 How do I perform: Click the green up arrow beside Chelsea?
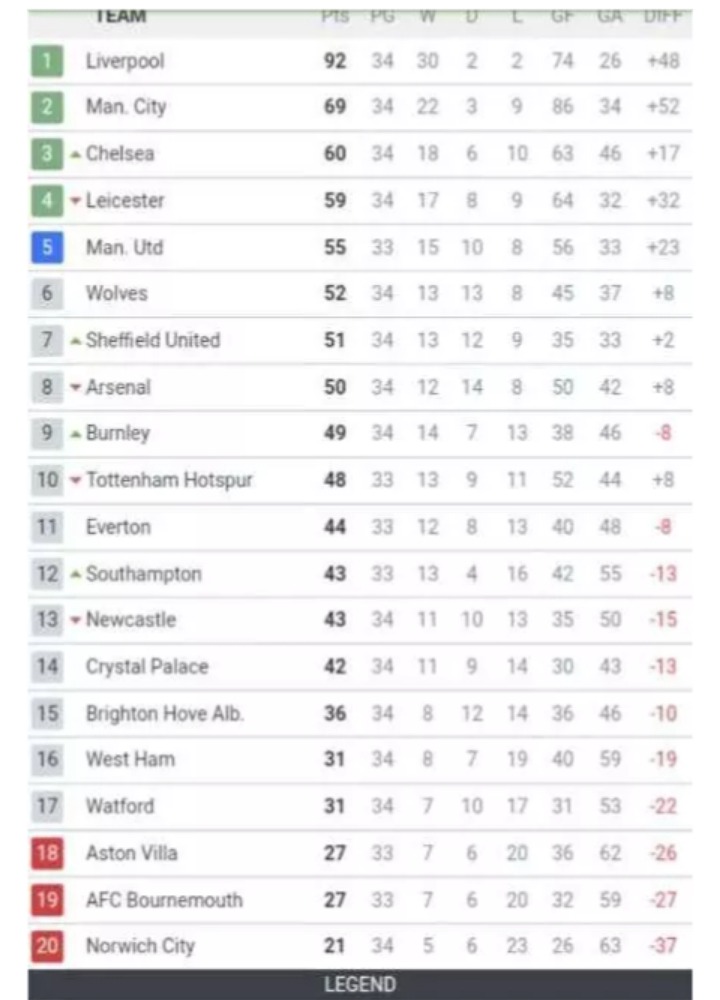click(x=75, y=155)
